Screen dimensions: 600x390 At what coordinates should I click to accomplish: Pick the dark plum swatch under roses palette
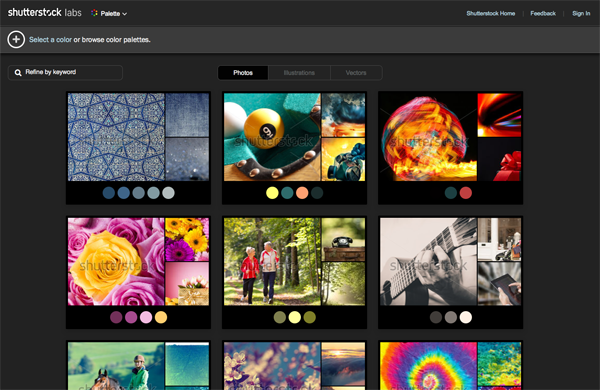(116, 317)
